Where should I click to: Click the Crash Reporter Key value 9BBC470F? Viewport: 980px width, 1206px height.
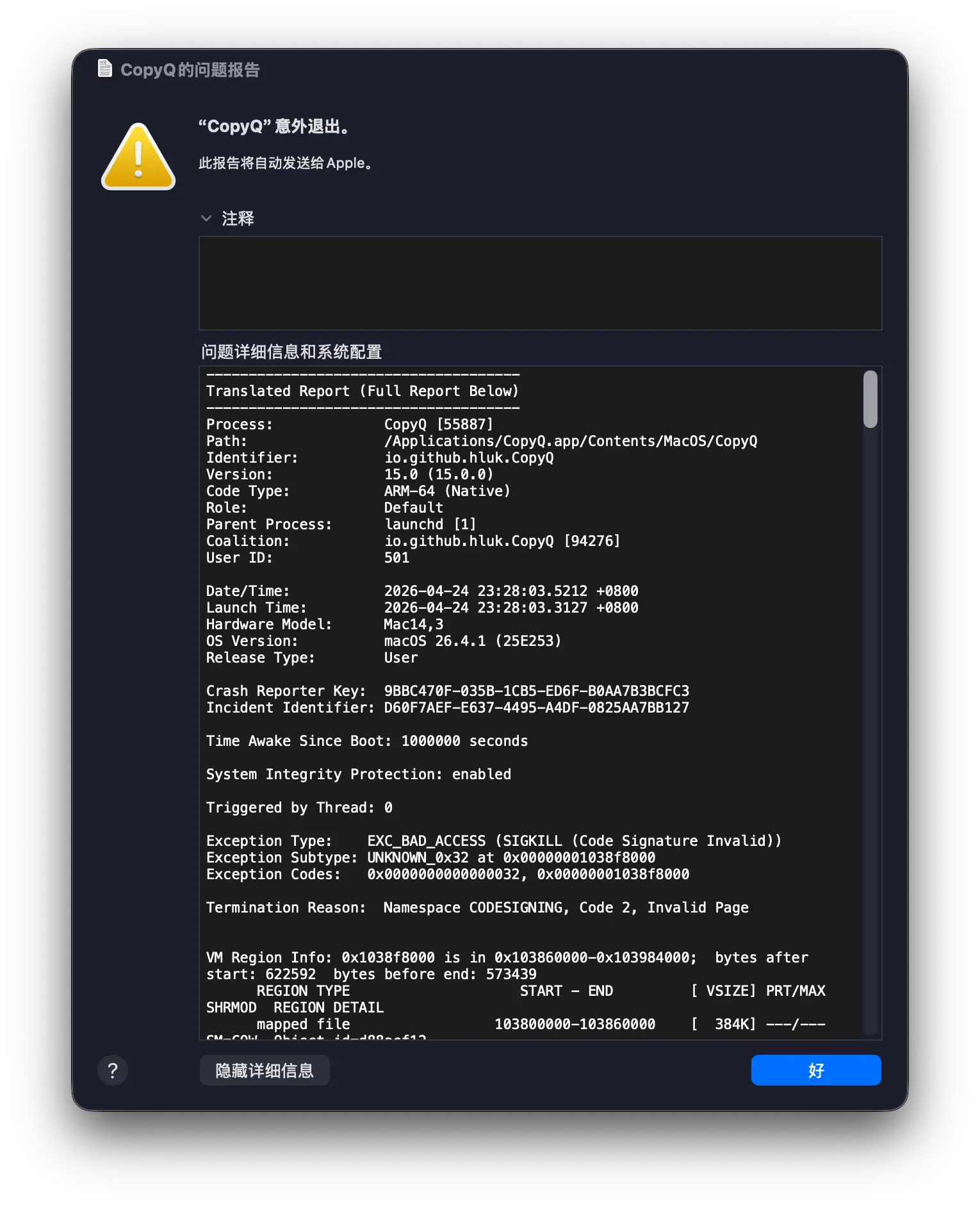537,691
